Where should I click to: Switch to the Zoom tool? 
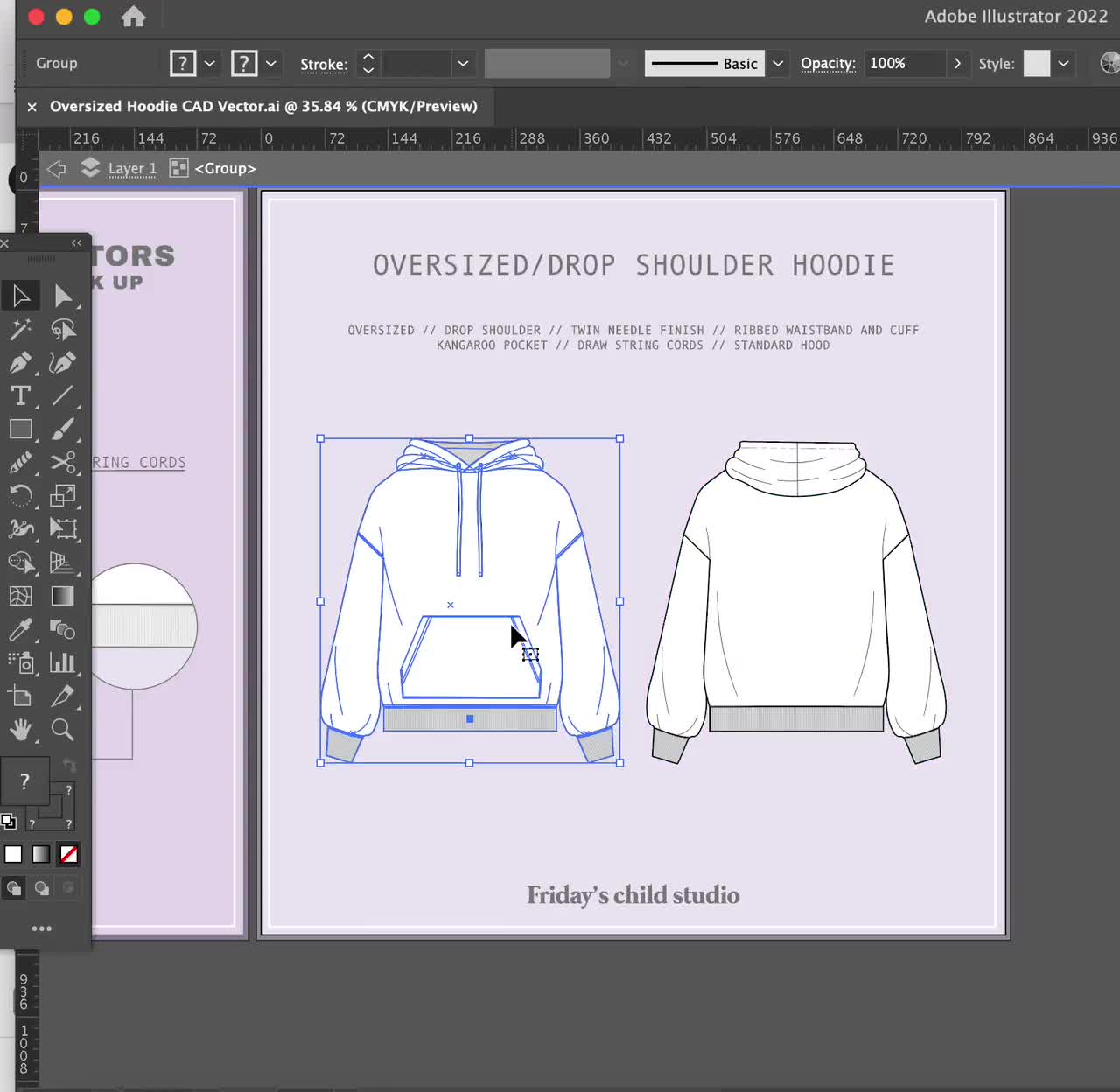[63, 729]
